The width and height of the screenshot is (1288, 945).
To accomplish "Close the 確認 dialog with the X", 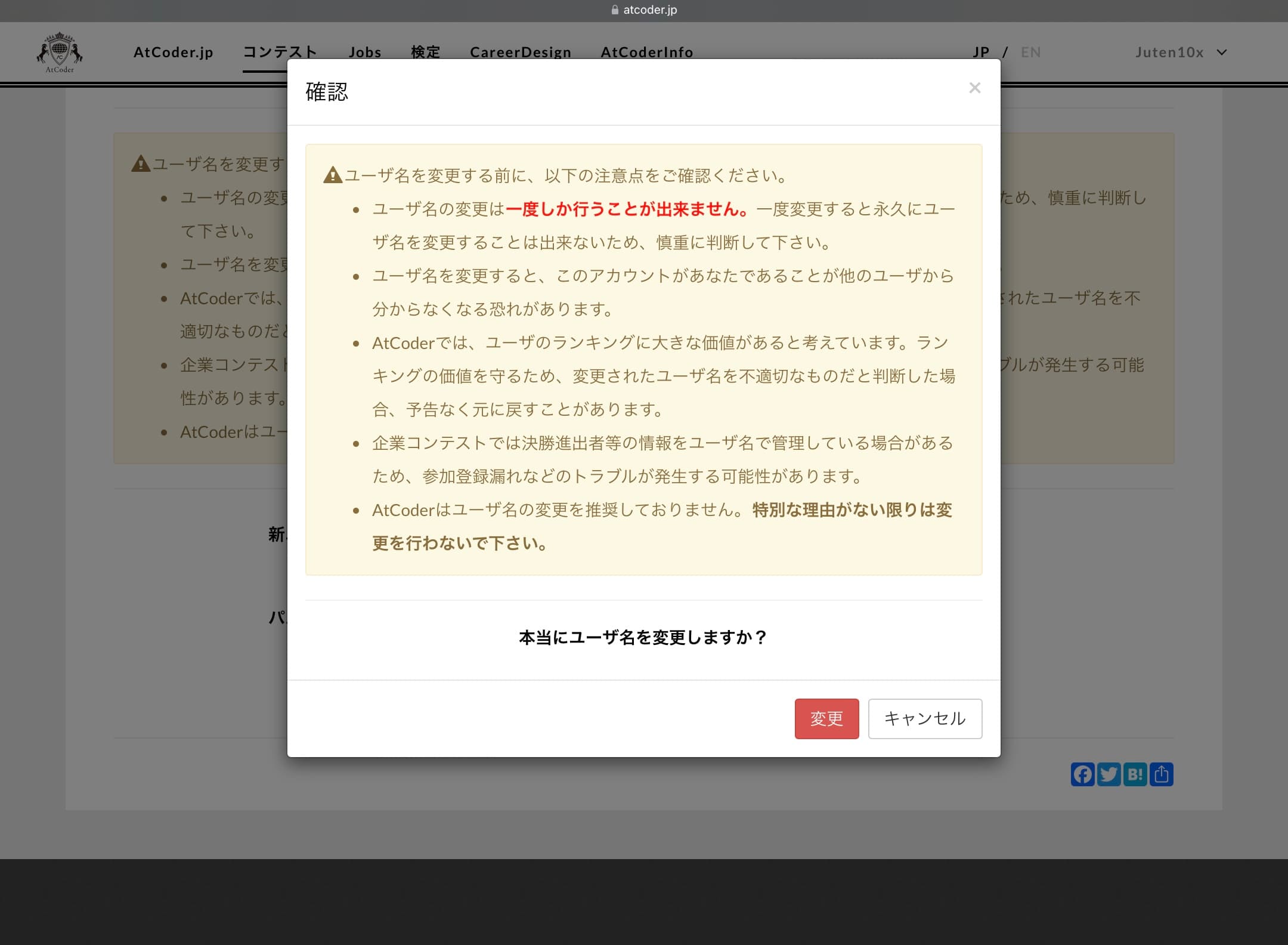I will click(974, 88).
